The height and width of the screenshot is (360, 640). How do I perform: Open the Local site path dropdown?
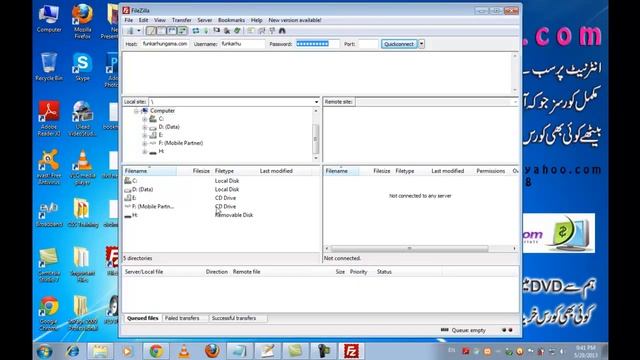coord(316,102)
